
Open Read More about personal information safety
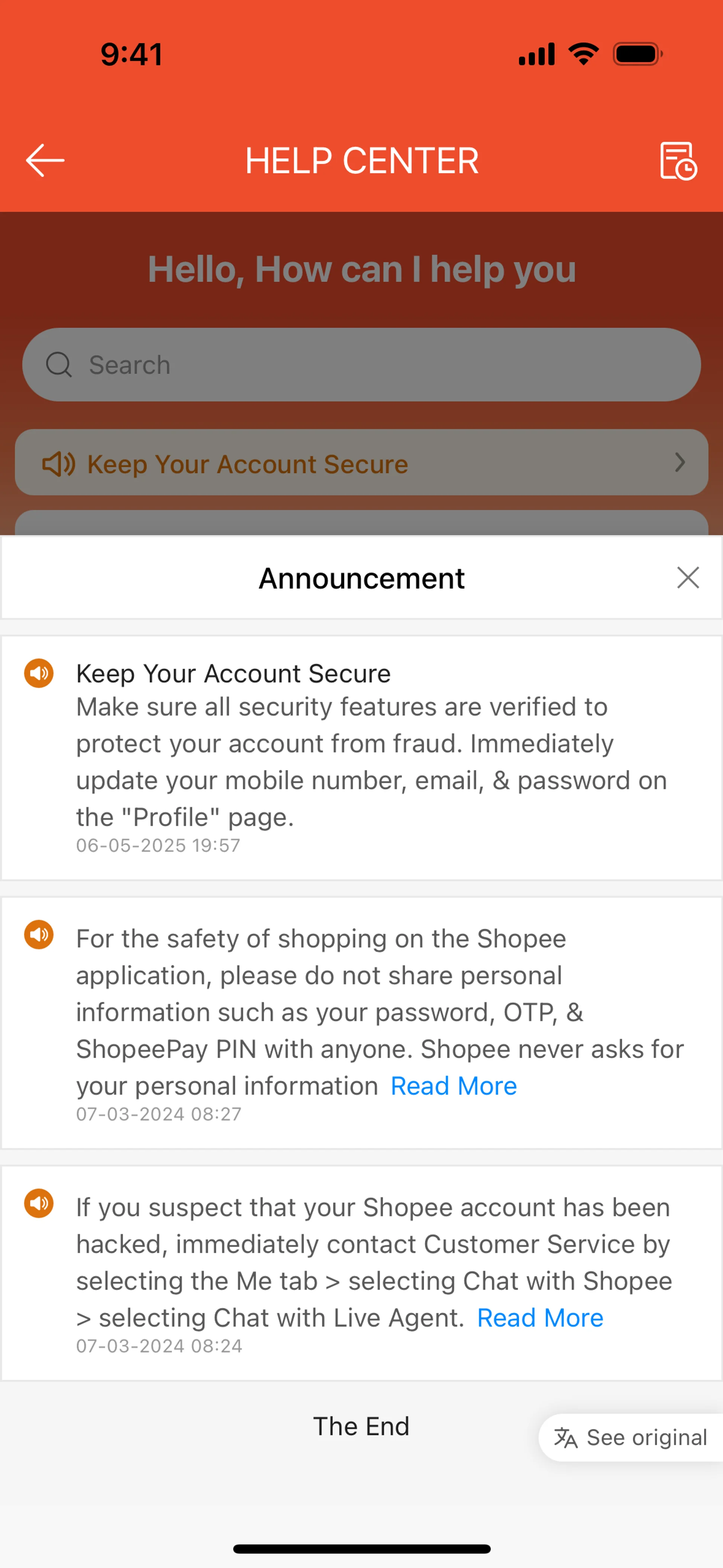tap(453, 1086)
